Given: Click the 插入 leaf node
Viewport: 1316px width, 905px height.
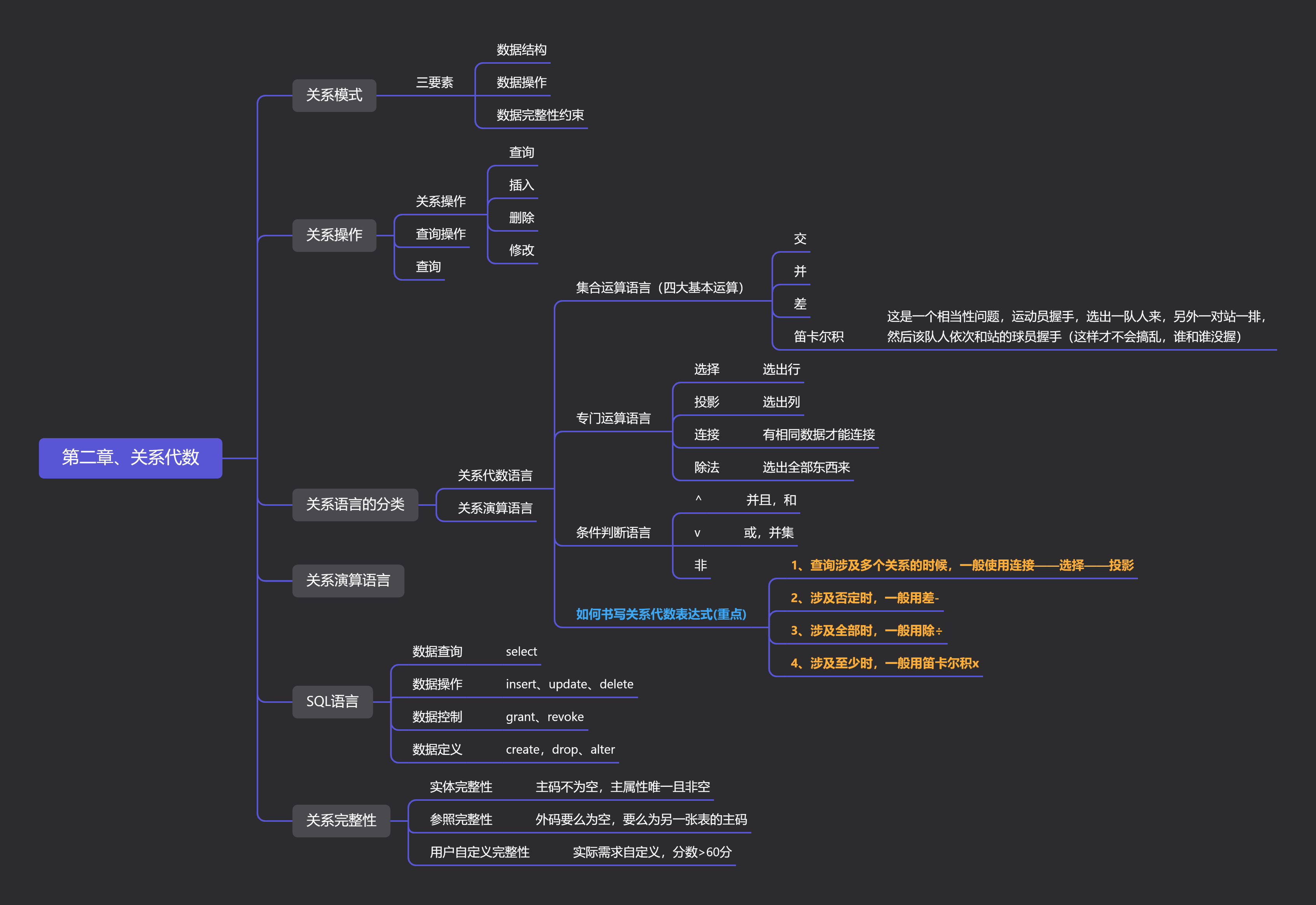Looking at the screenshot, I should pos(521,185).
